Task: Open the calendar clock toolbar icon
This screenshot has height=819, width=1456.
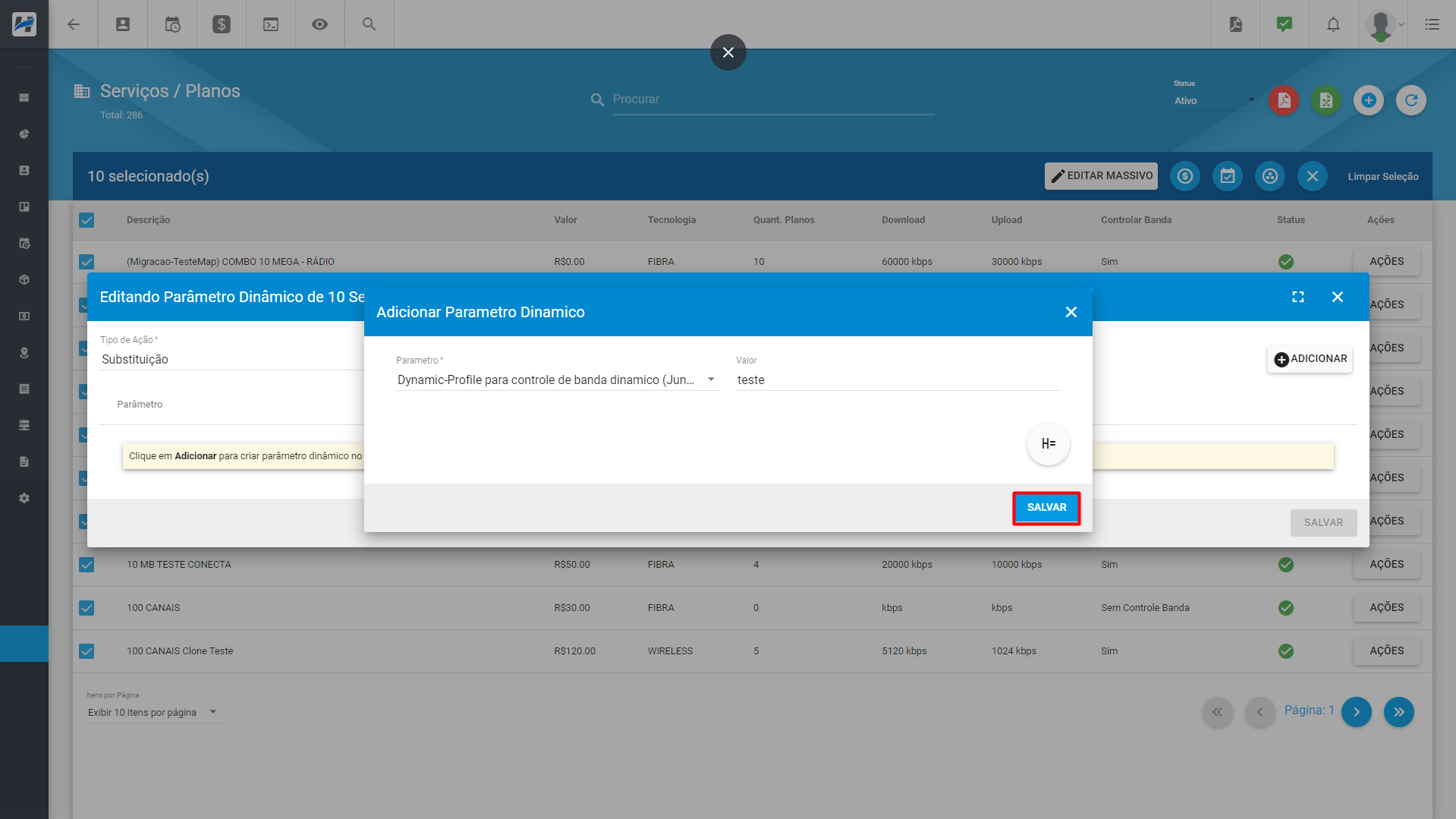Action: pos(172,24)
